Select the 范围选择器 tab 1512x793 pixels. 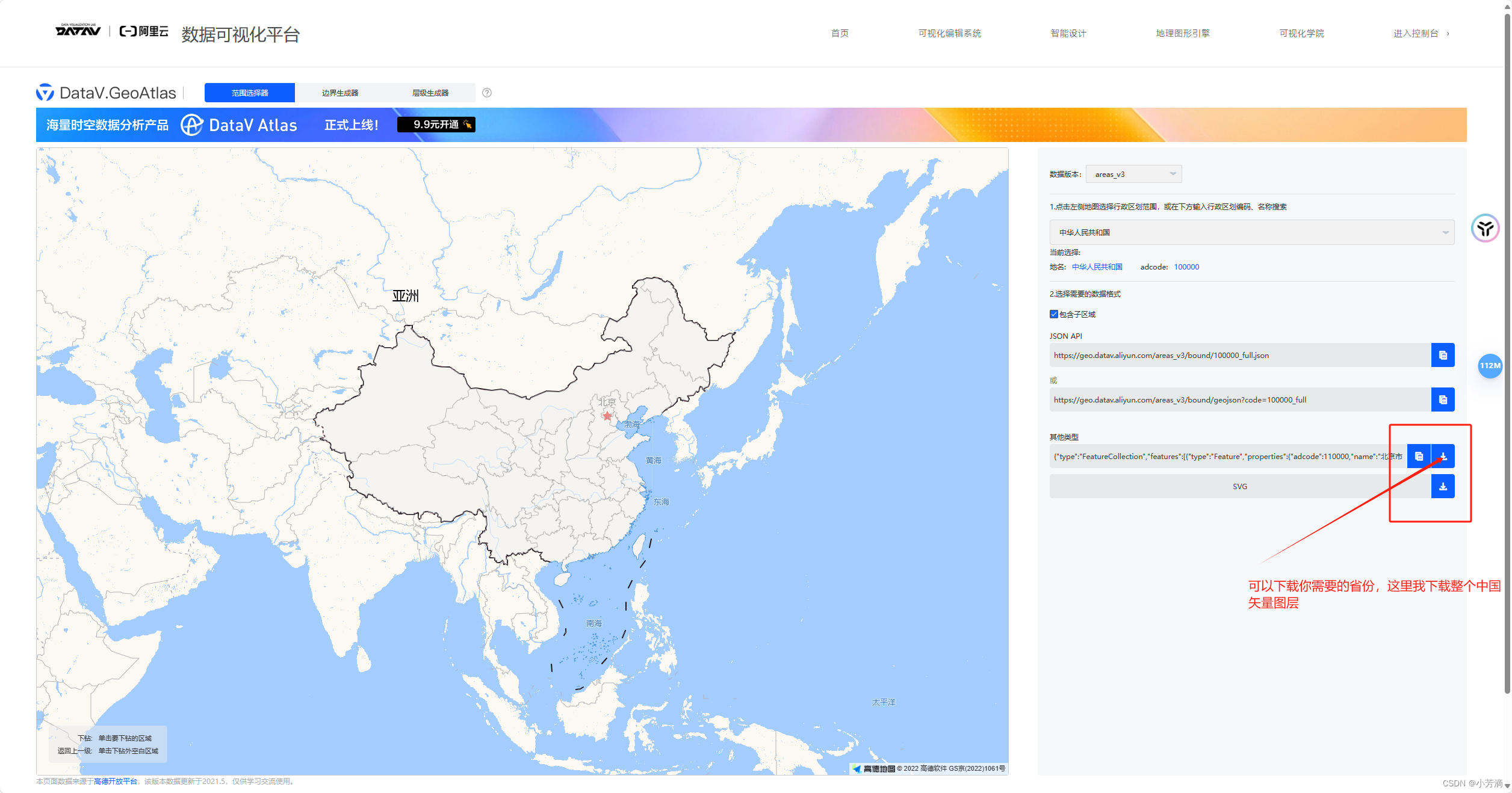click(x=250, y=93)
